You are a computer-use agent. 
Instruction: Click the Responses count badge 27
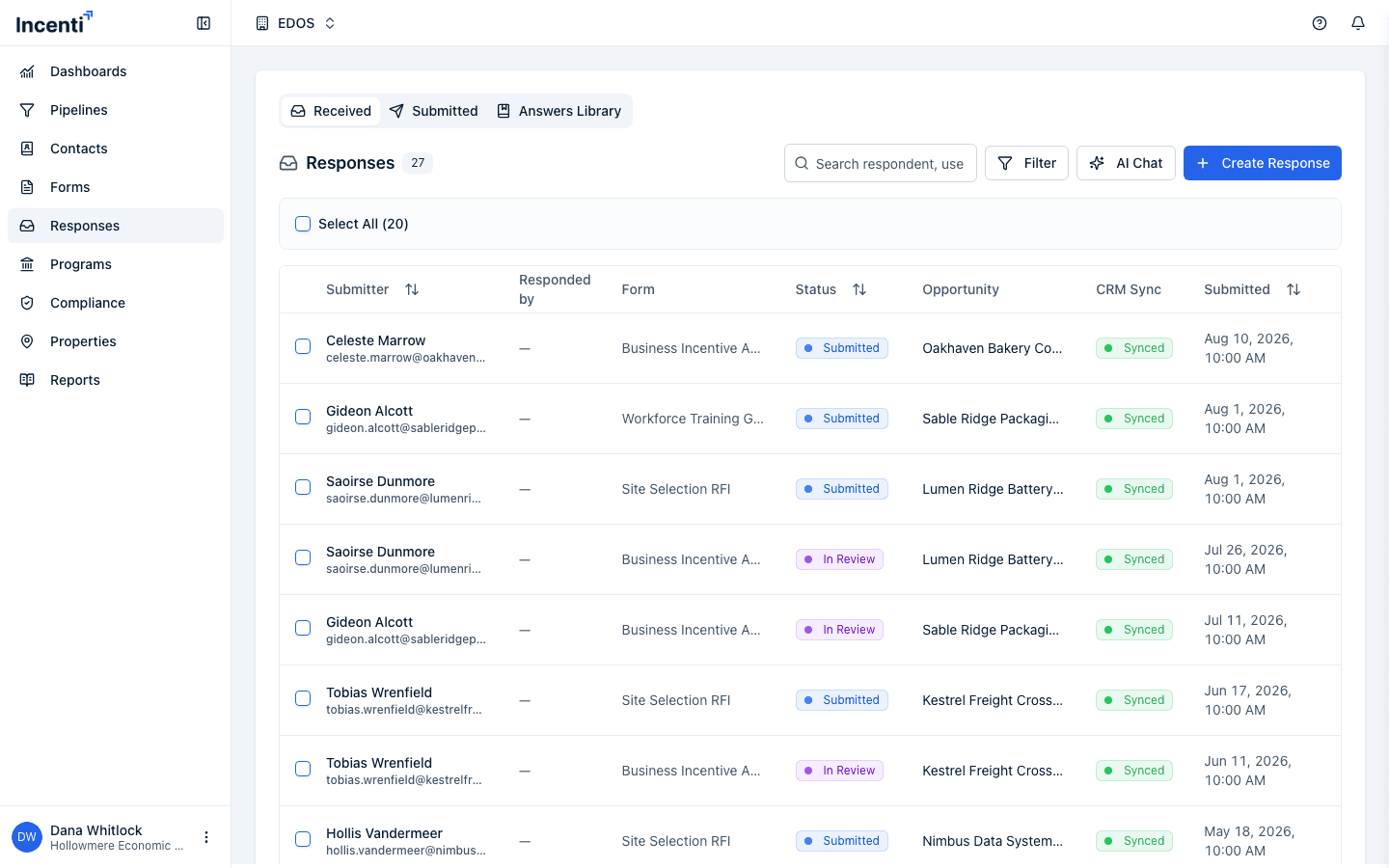pos(418,163)
